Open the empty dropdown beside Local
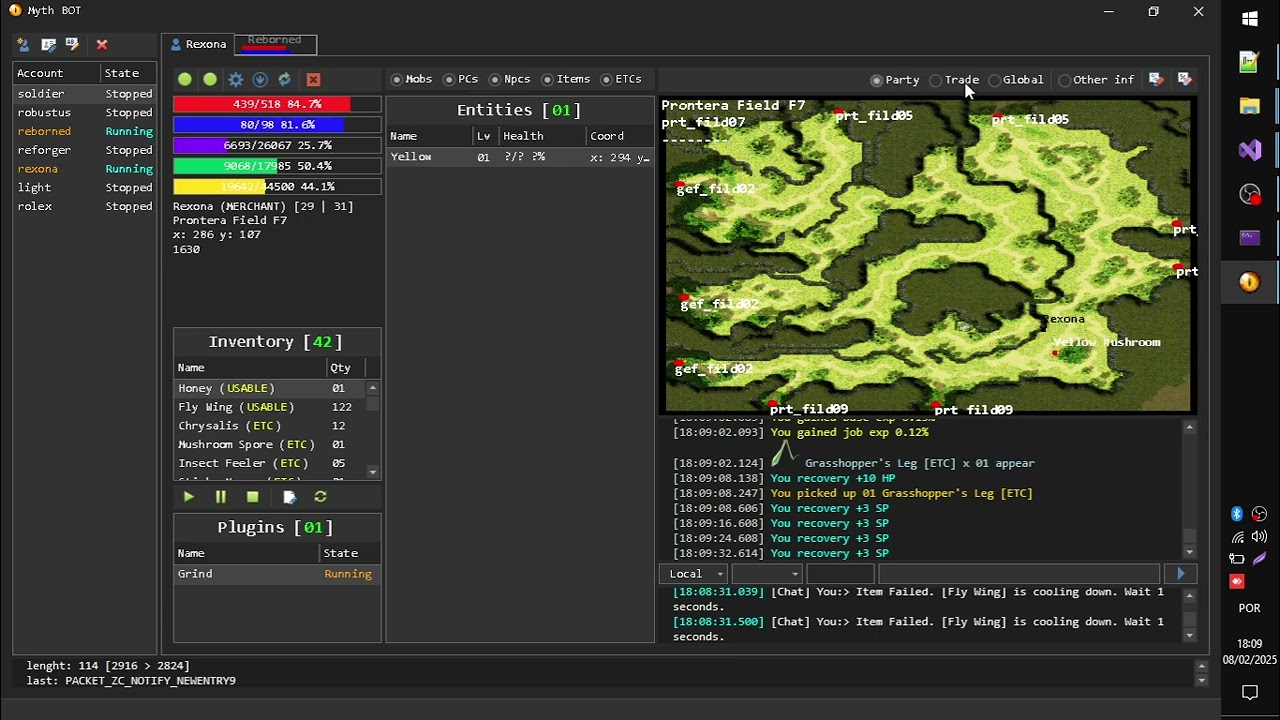This screenshot has width=1280, height=720. (x=767, y=574)
